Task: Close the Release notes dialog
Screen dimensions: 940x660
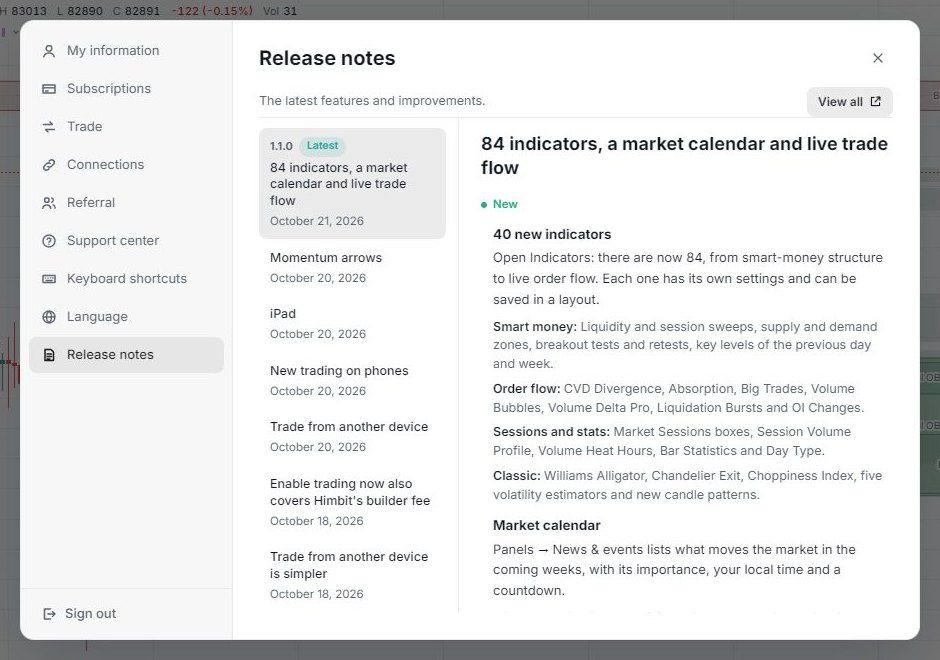Action: 878,58
